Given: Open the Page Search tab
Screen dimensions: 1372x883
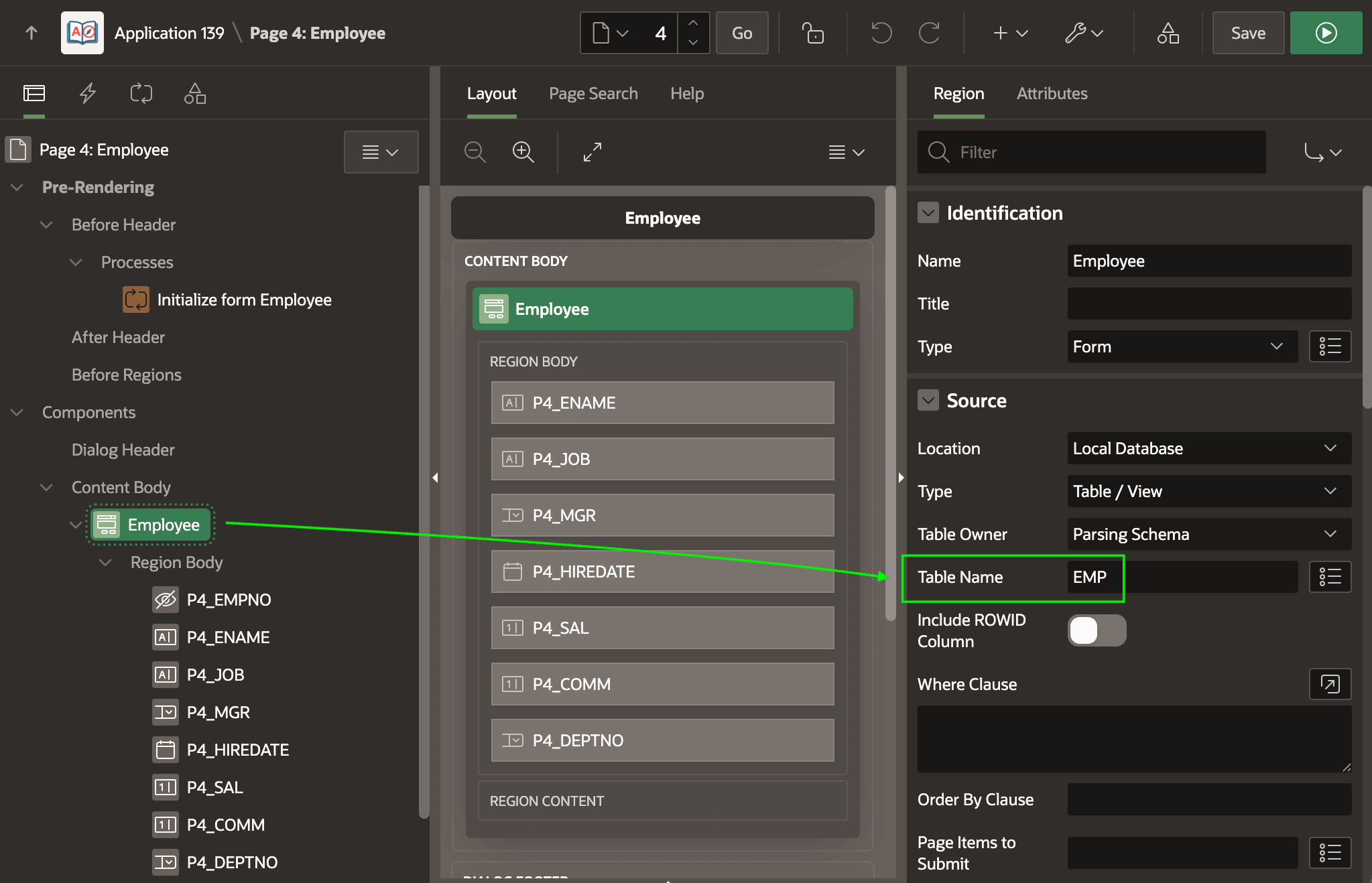Looking at the screenshot, I should (593, 94).
